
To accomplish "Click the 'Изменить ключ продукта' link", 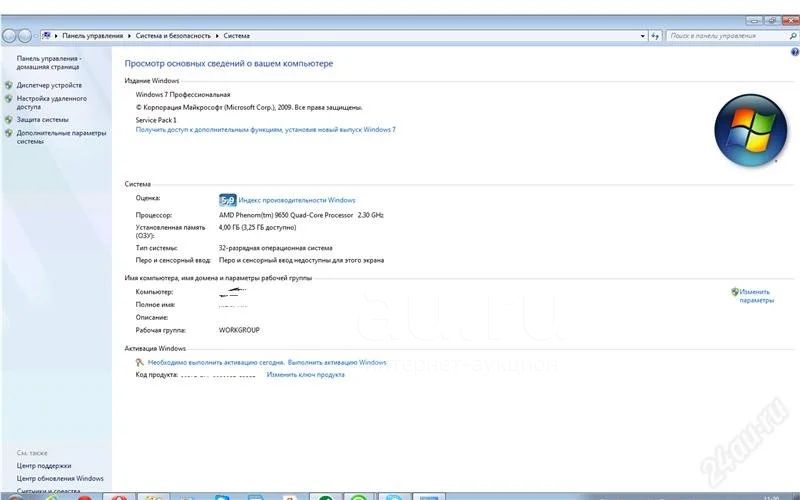I will [x=306, y=374].
